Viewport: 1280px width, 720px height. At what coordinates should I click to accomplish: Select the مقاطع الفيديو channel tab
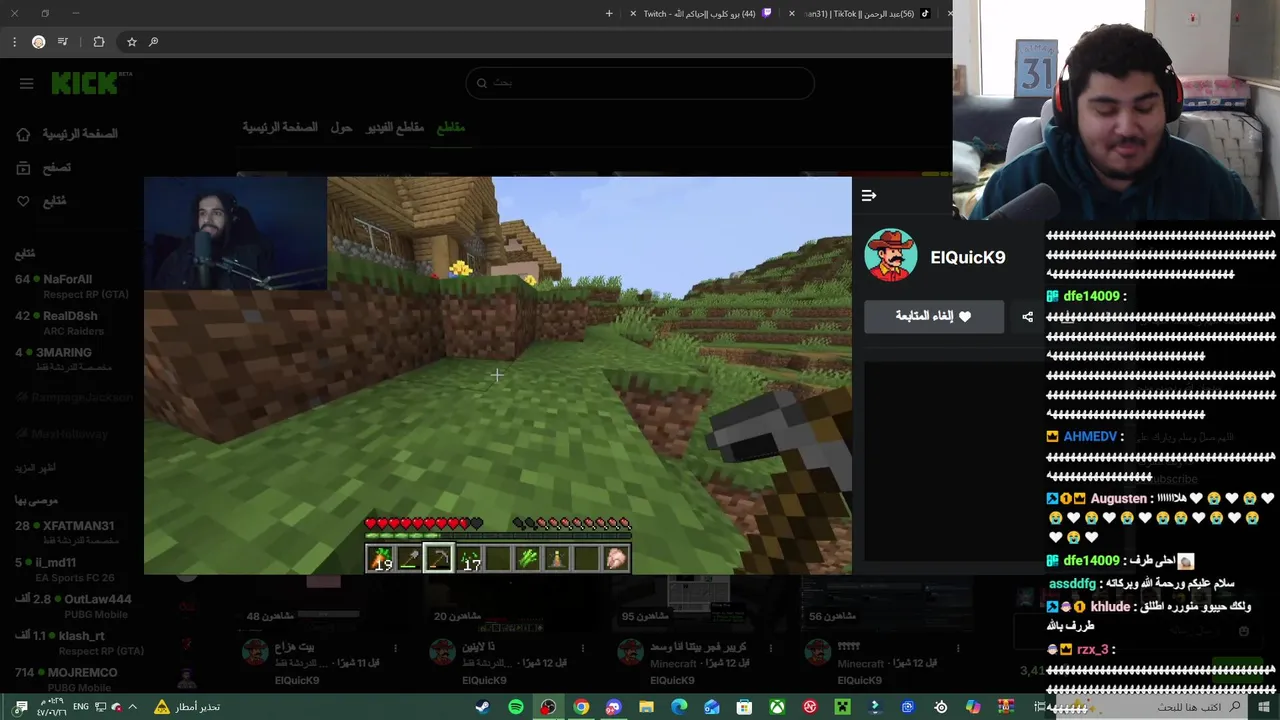[395, 127]
